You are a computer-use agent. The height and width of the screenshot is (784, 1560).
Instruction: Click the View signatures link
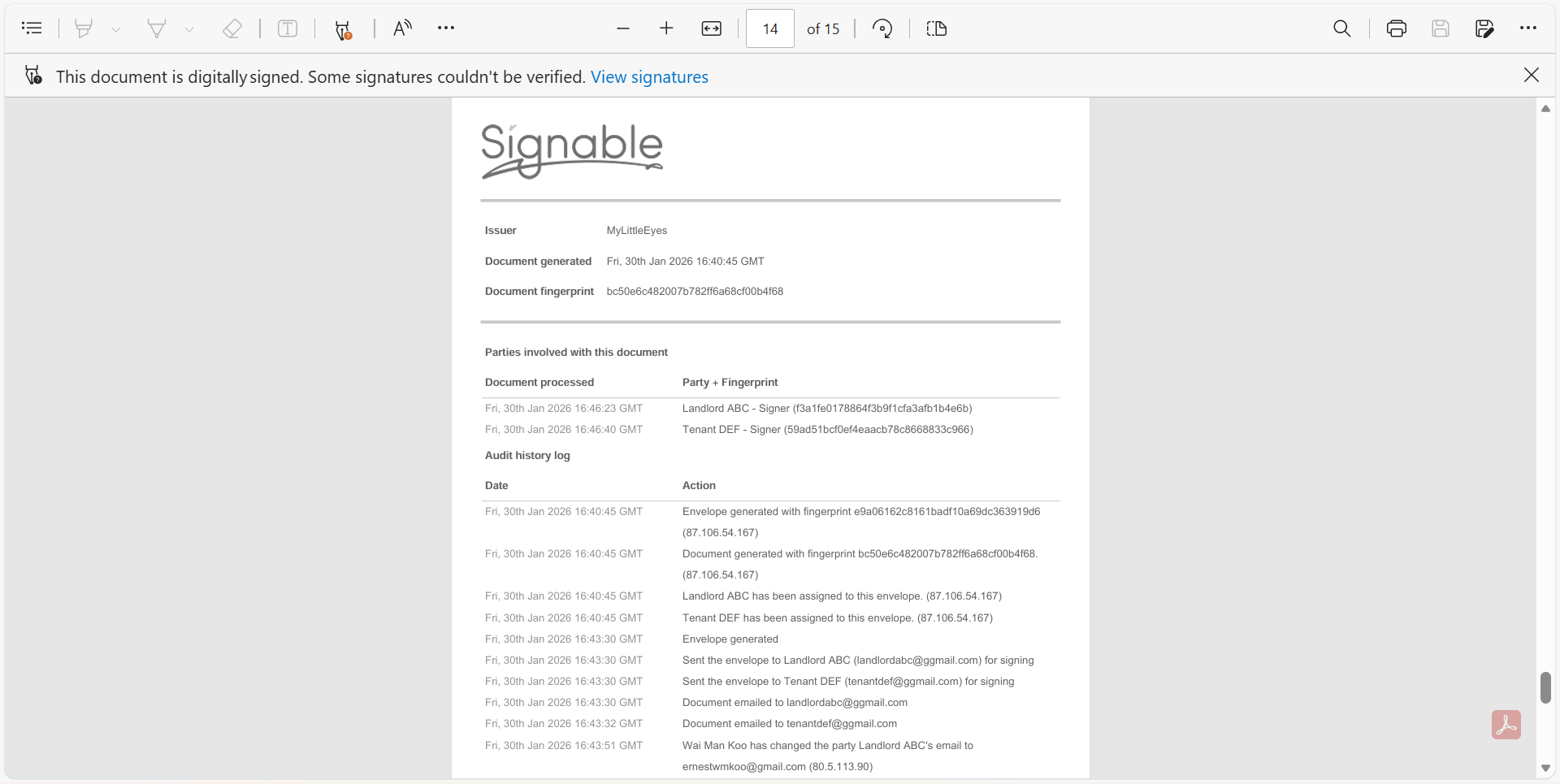[x=649, y=77]
